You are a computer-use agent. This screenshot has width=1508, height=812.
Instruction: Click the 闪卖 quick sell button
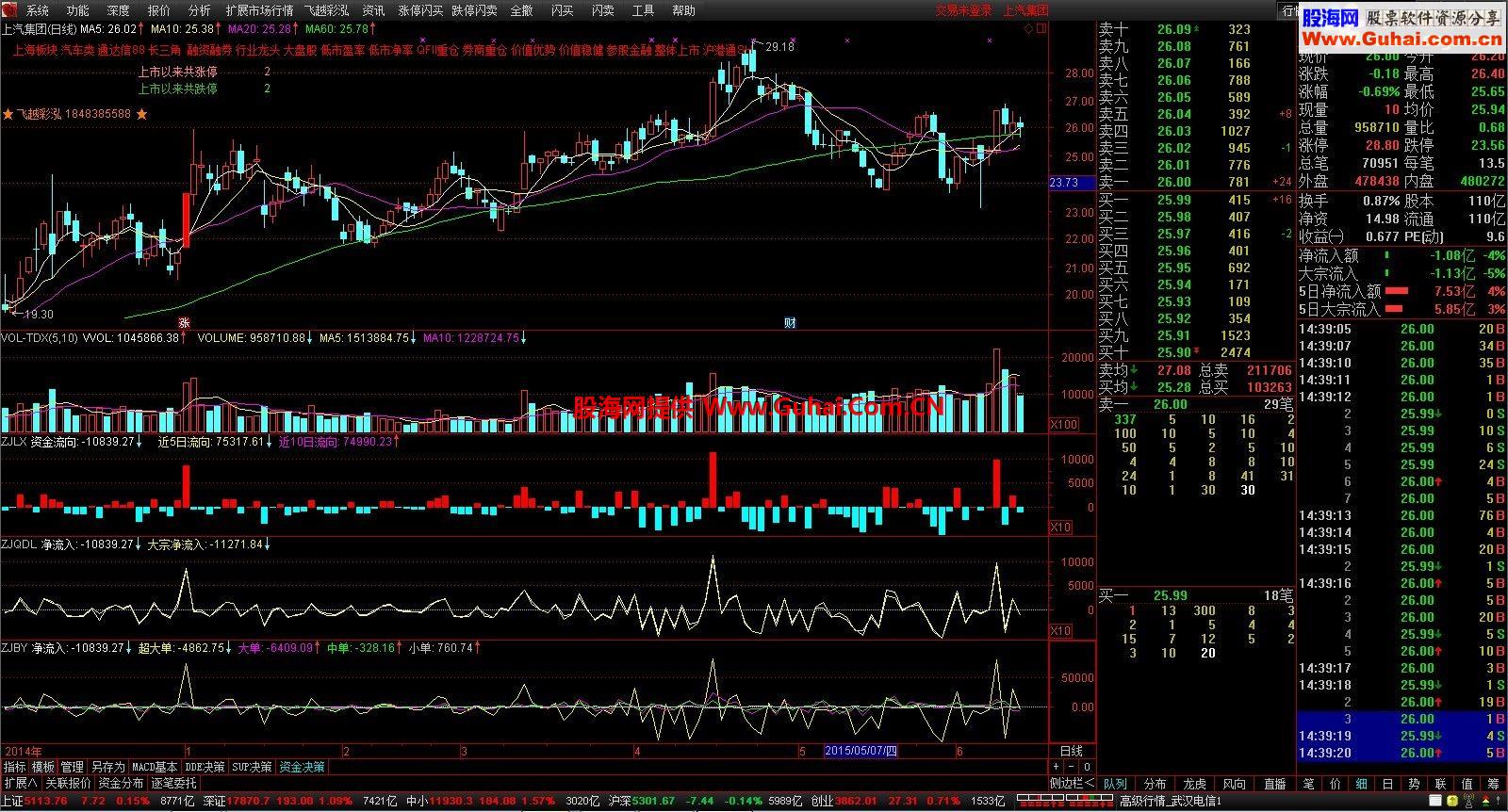pos(602,10)
